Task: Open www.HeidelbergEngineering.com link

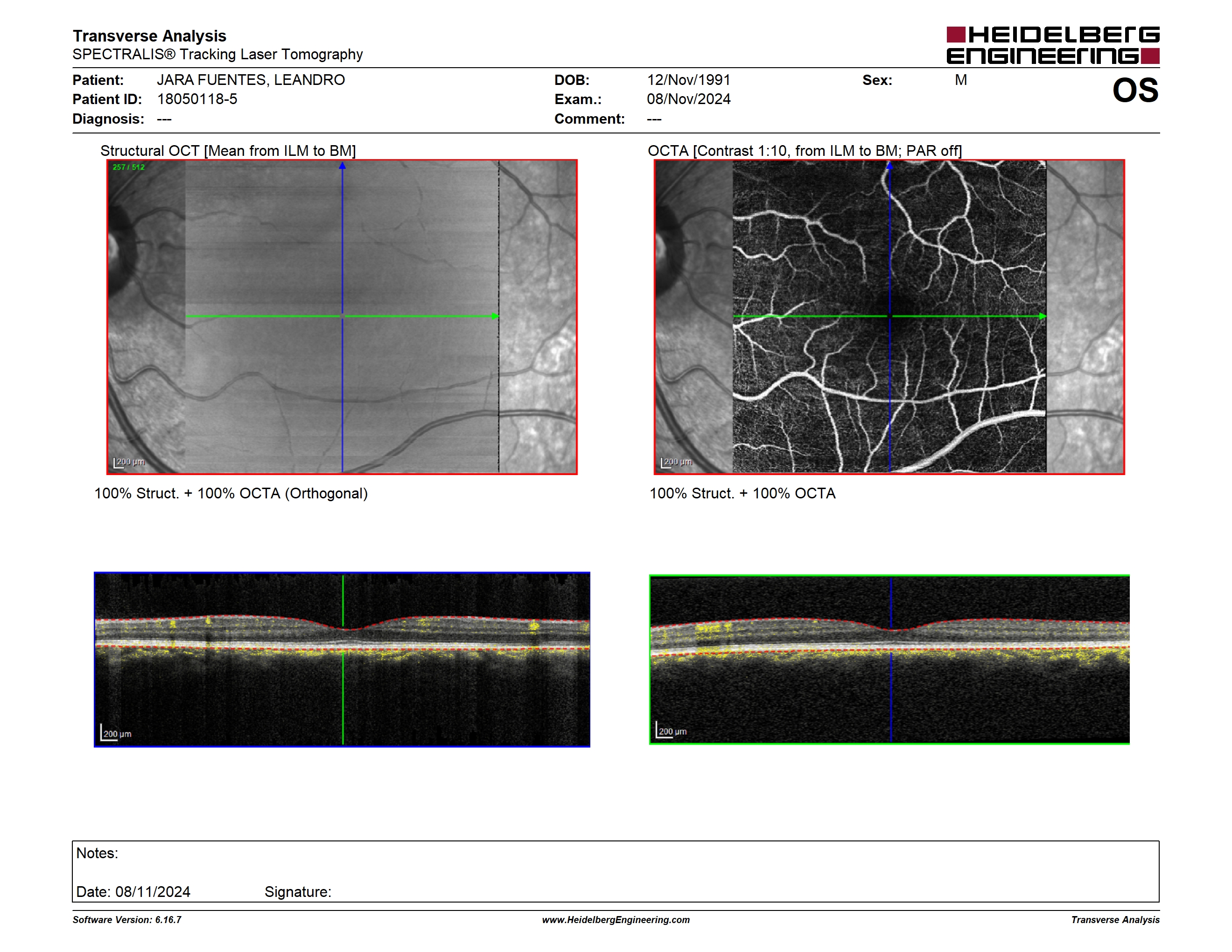Action: 616,920
